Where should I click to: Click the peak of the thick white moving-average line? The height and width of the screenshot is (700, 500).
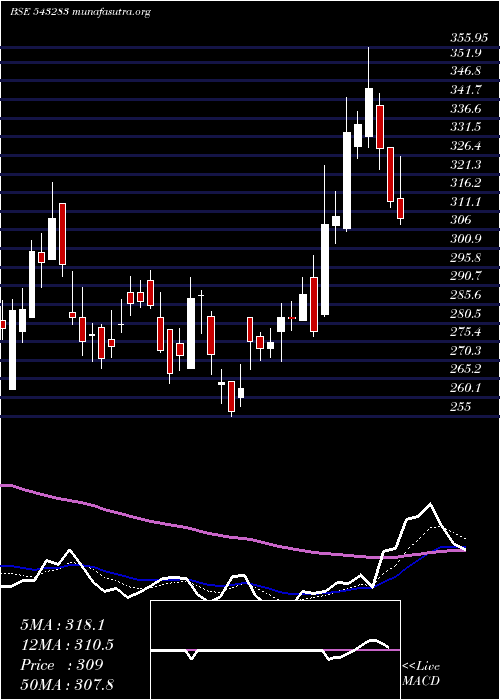pos(430,504)
